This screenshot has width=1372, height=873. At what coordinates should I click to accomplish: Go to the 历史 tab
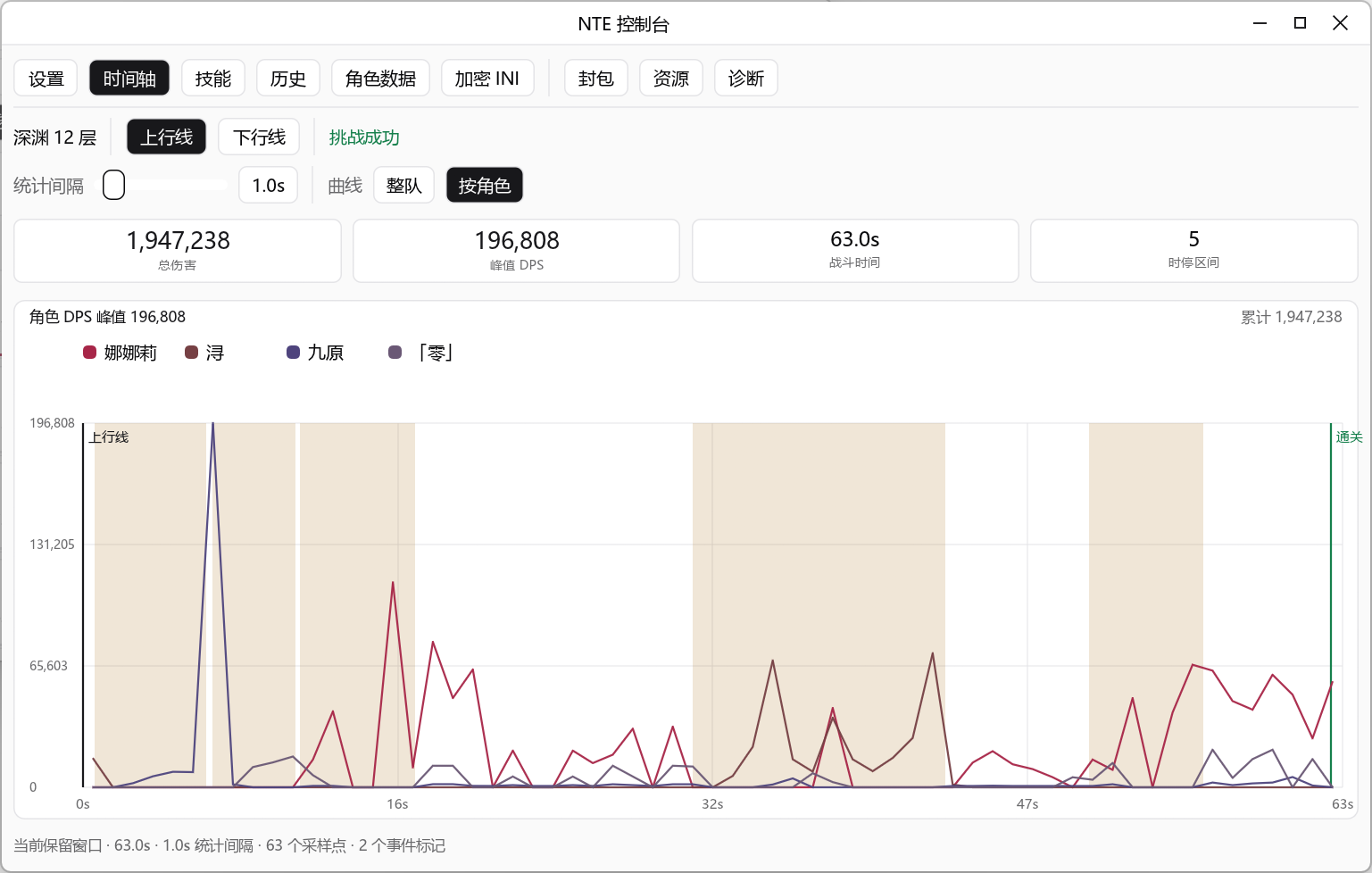pos(288,79)
